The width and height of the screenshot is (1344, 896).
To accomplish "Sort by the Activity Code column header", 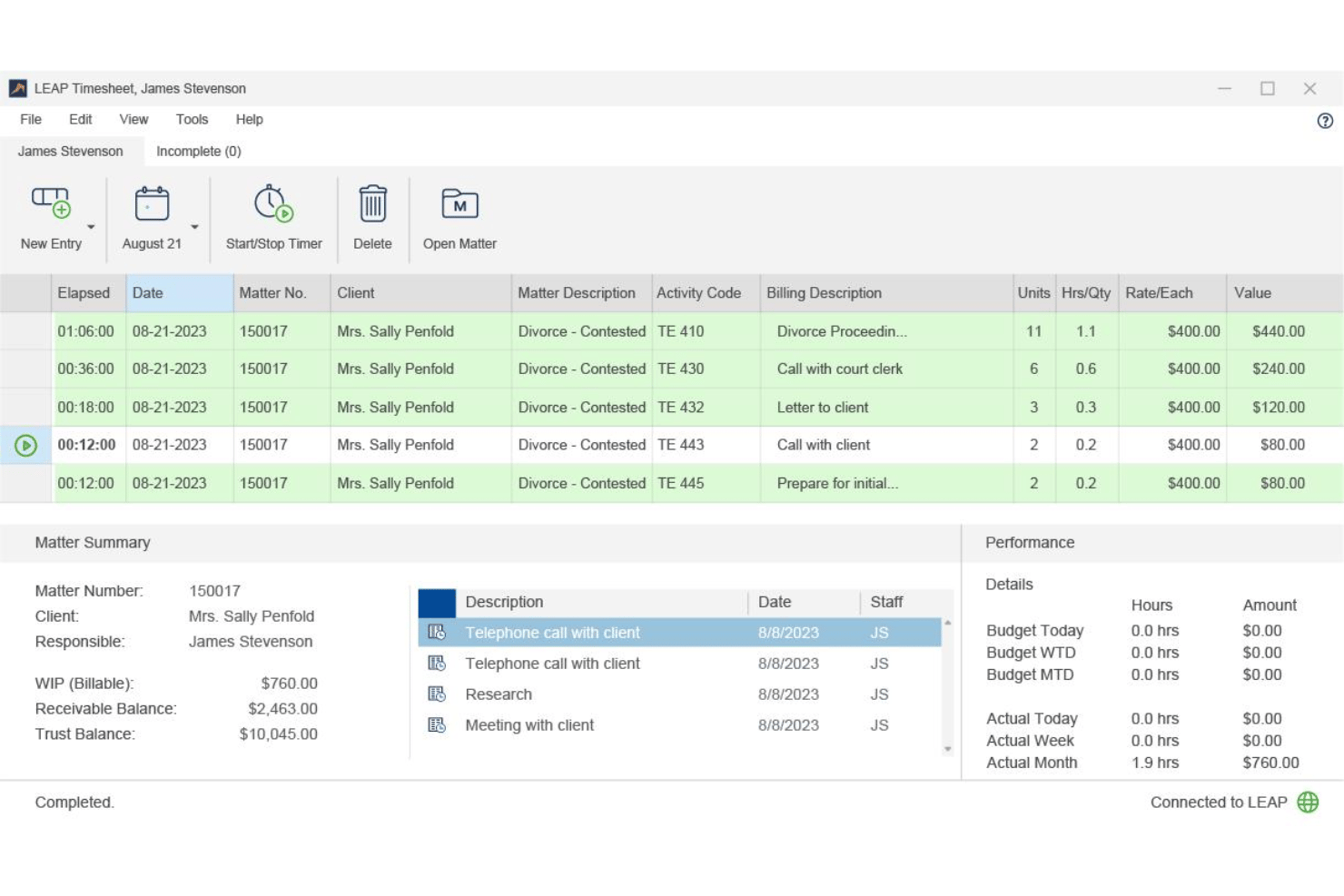I will tap(706, 293).
